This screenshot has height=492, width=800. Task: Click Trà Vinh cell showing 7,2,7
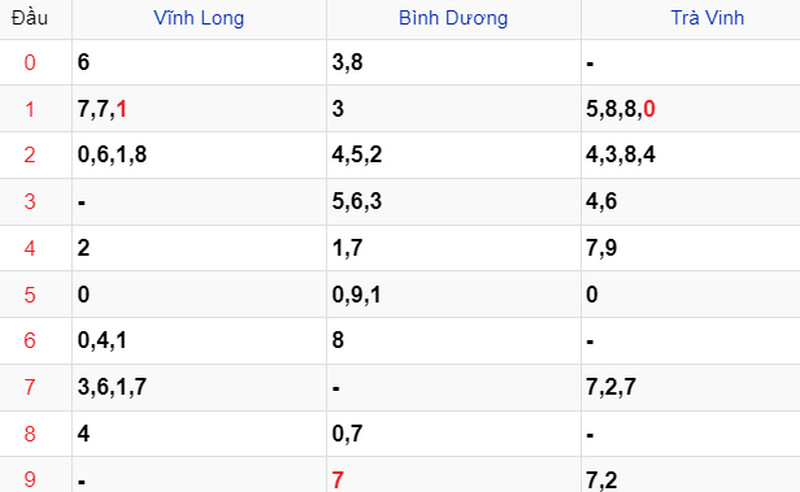pyautogui.click(x=612, y=388)
